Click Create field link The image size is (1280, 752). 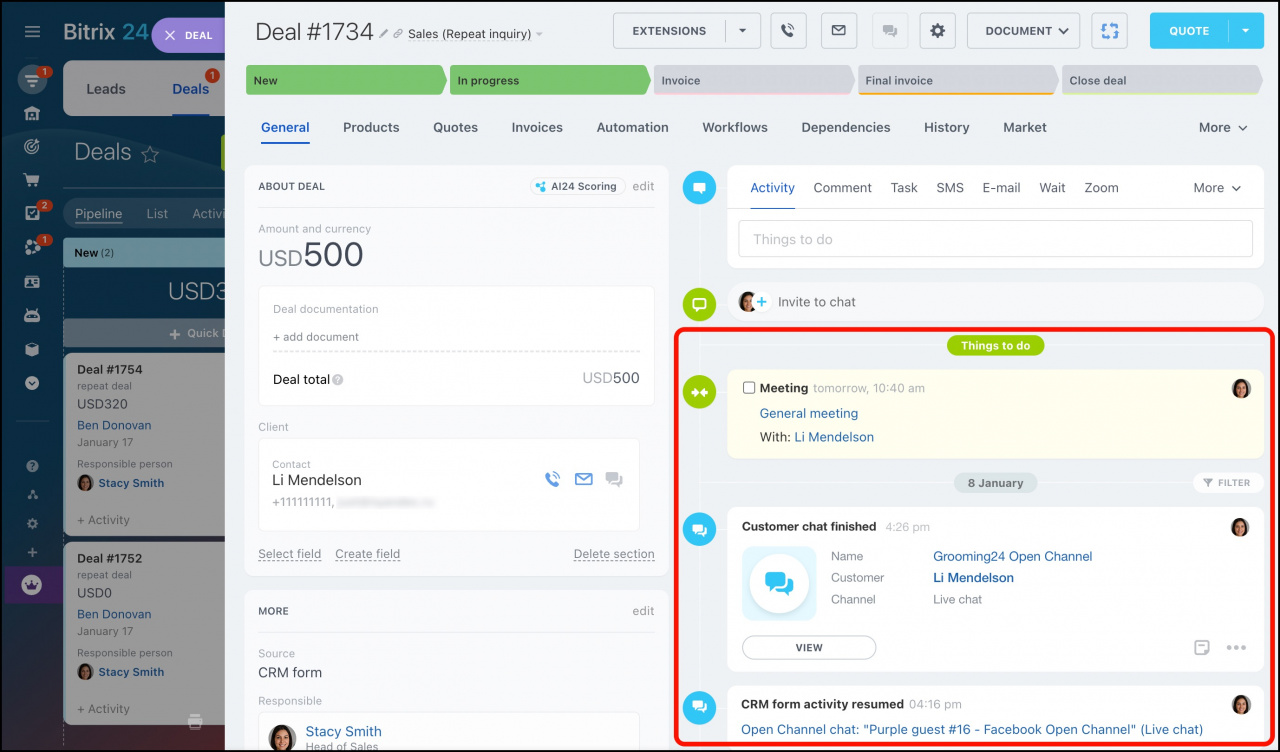[367, 554]
